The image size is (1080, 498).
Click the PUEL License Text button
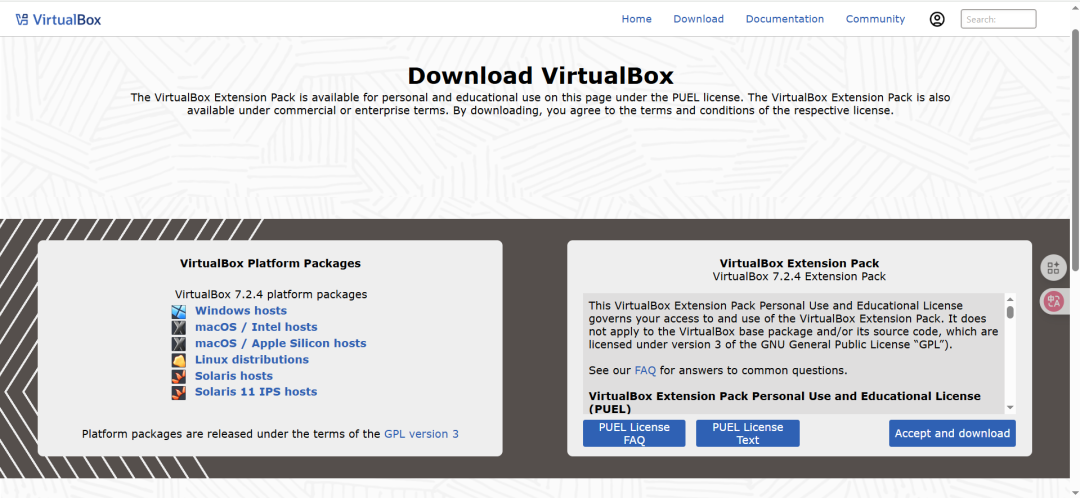[747, 433]
